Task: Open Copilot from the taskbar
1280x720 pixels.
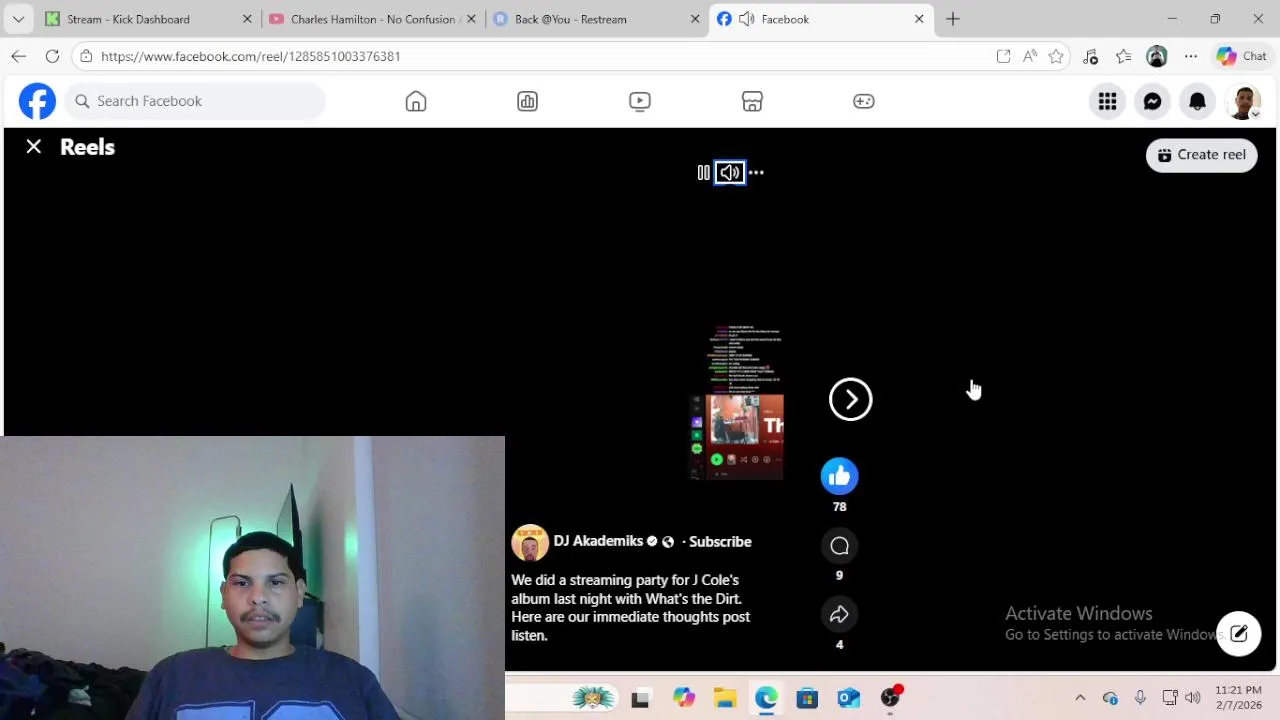Action: 683,698
